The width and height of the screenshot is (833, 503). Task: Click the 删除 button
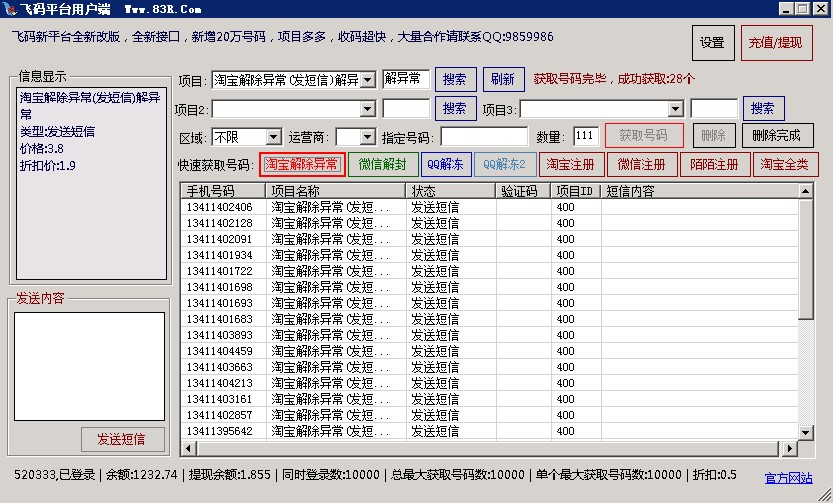(714, 135)
